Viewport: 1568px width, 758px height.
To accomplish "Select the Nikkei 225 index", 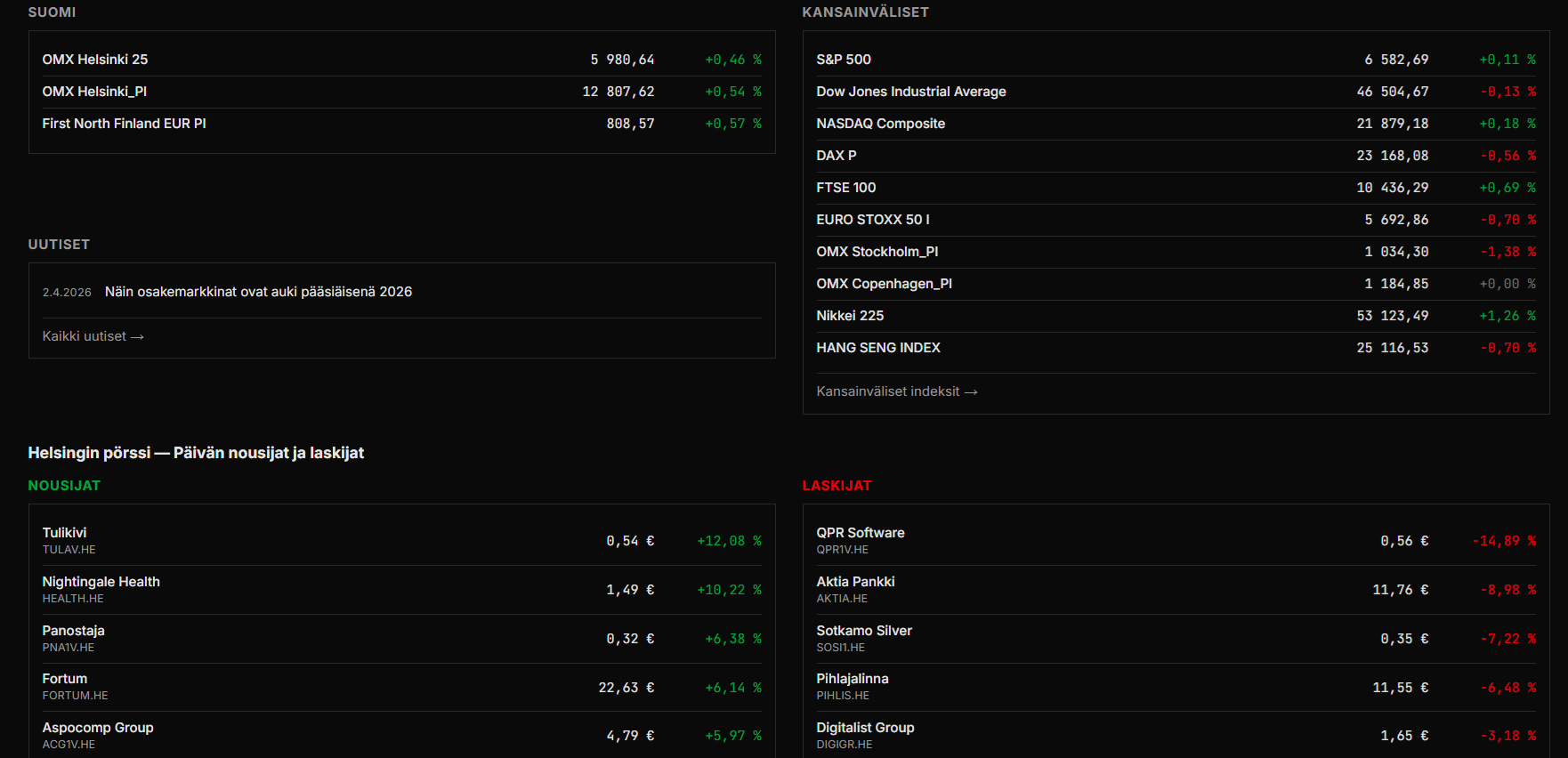I will click(x=851, y=316).
